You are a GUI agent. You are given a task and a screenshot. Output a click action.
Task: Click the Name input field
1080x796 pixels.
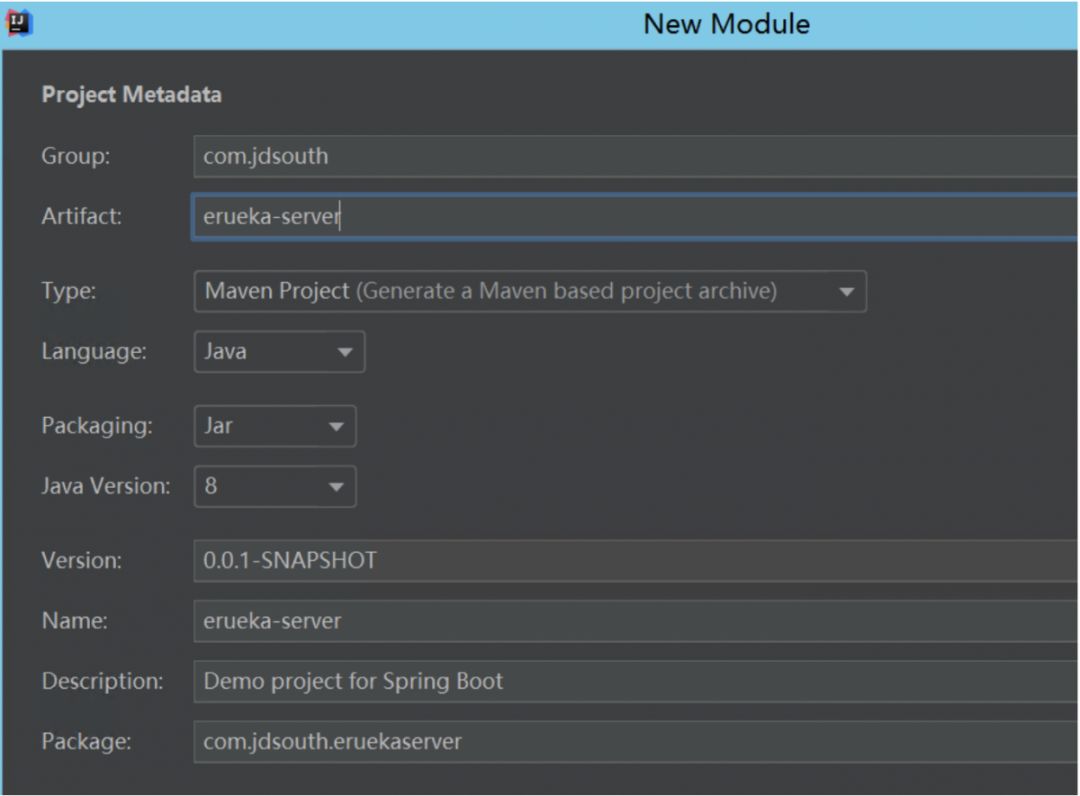[630, 621]
